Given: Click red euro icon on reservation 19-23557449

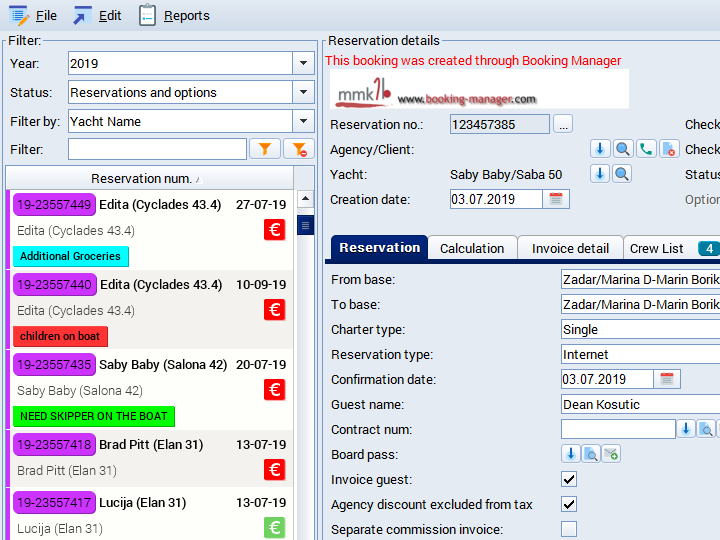Looking at the screenshot, I should [x=275, y=230].
